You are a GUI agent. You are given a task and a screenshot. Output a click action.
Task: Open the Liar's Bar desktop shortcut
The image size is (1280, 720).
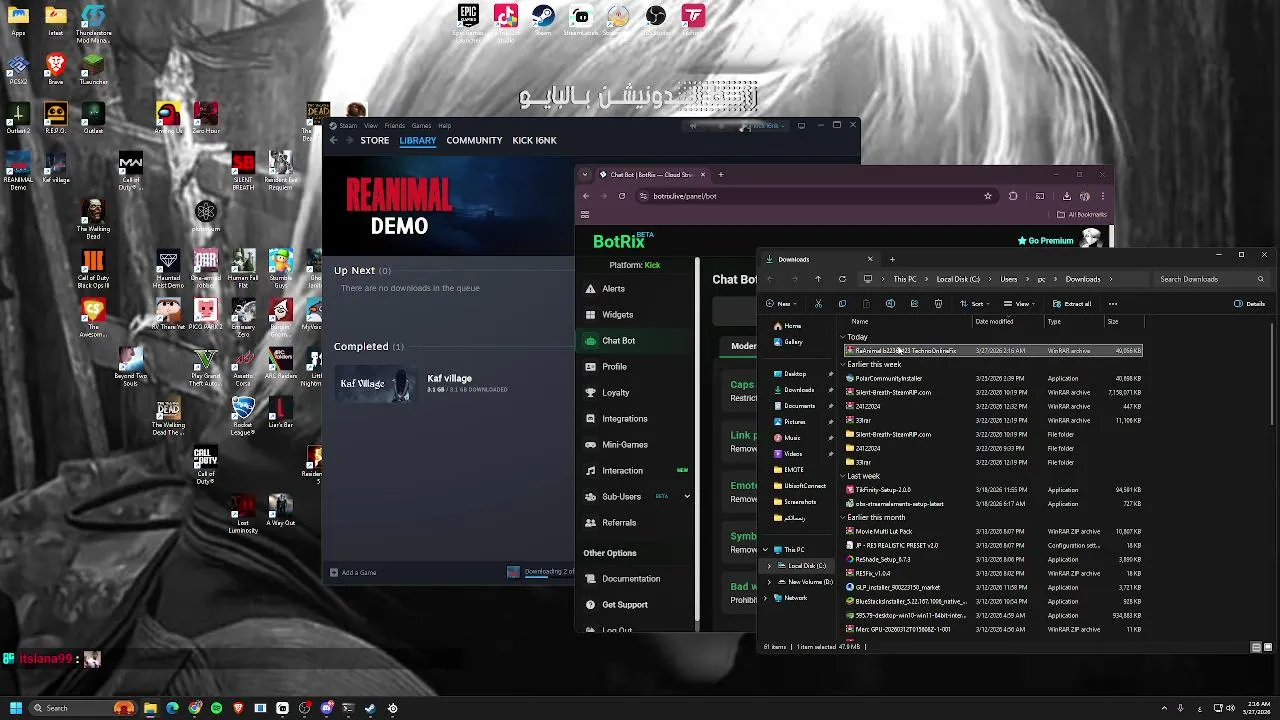click(x=281, y=413)
